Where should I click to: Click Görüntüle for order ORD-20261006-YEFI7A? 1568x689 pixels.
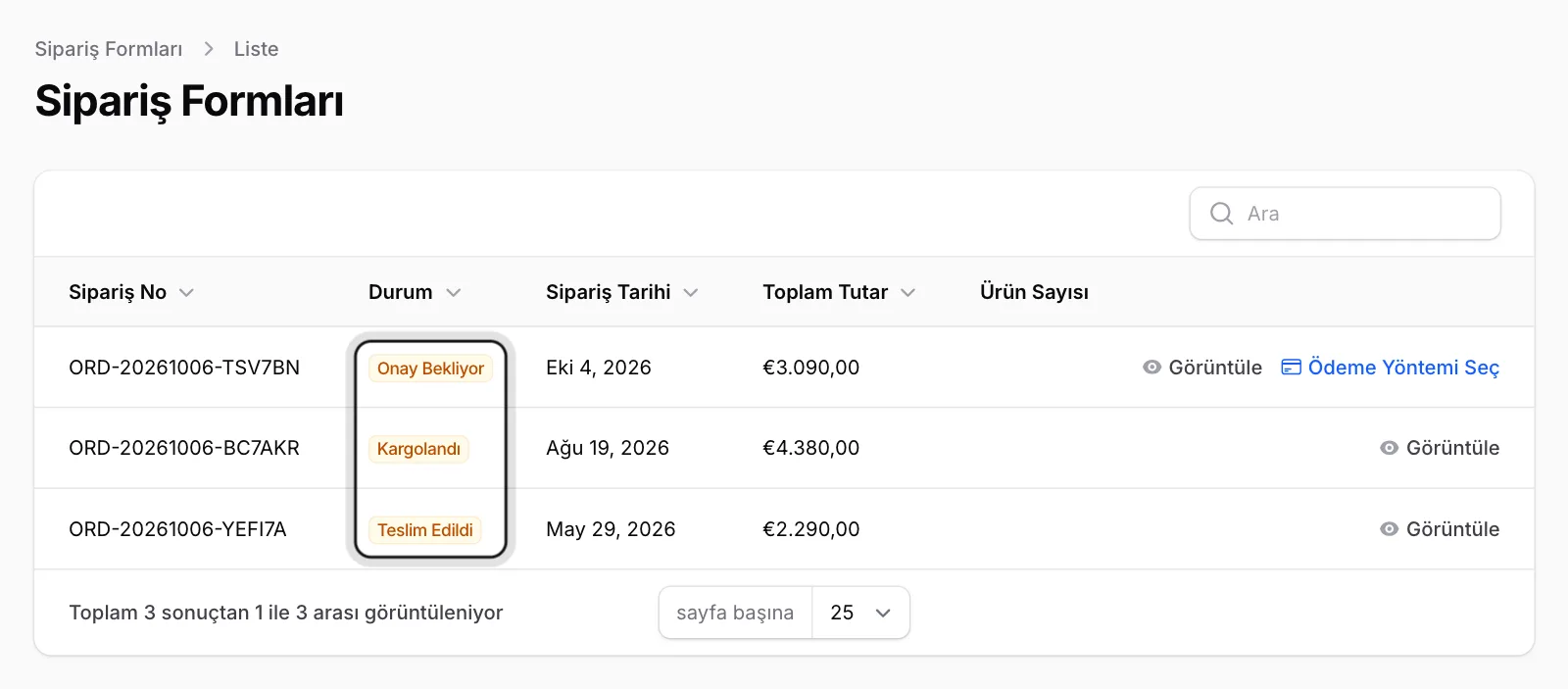click(x=1440, y=529)
